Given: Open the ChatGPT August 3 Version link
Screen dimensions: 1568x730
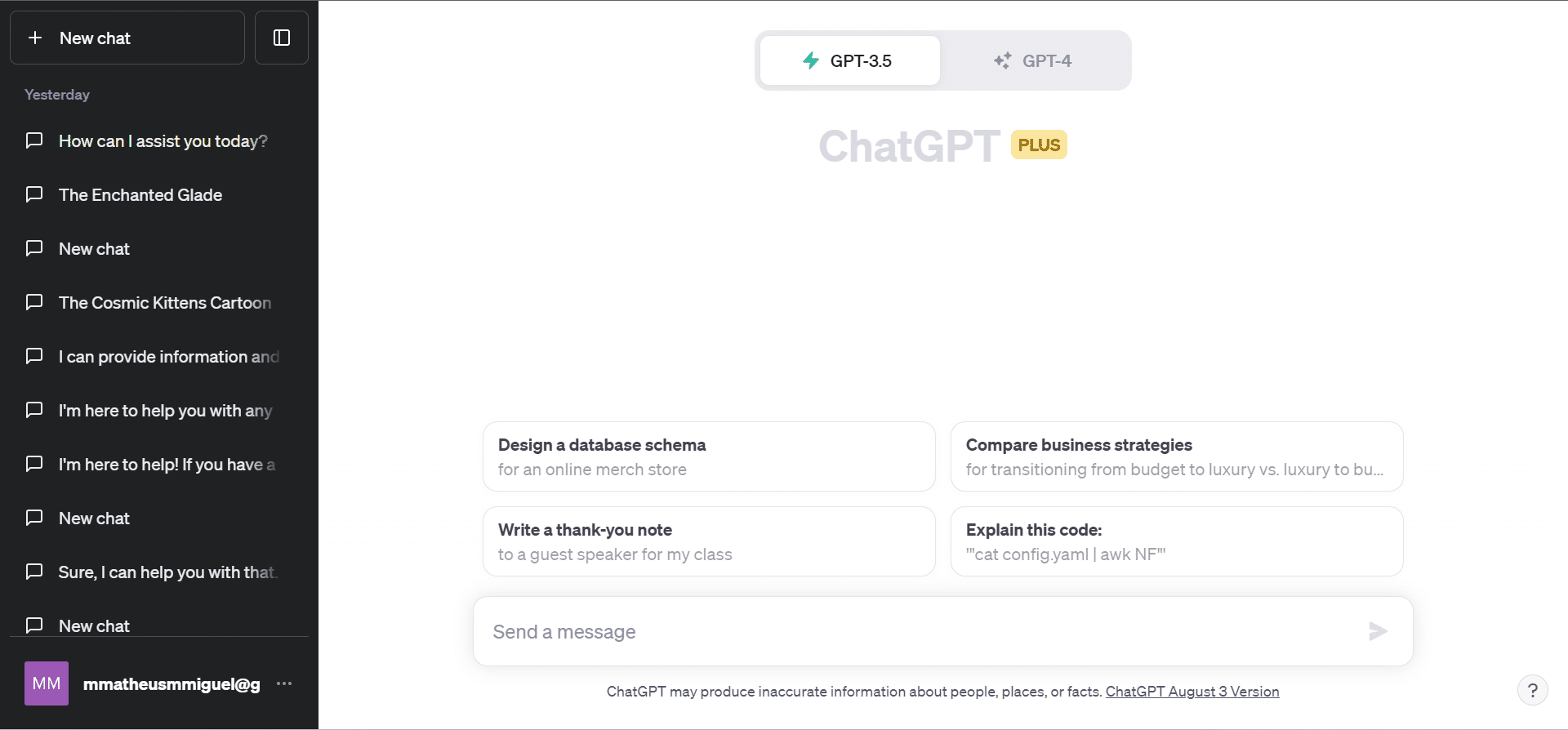Looking at the screenshot, I should (1192, 692).
